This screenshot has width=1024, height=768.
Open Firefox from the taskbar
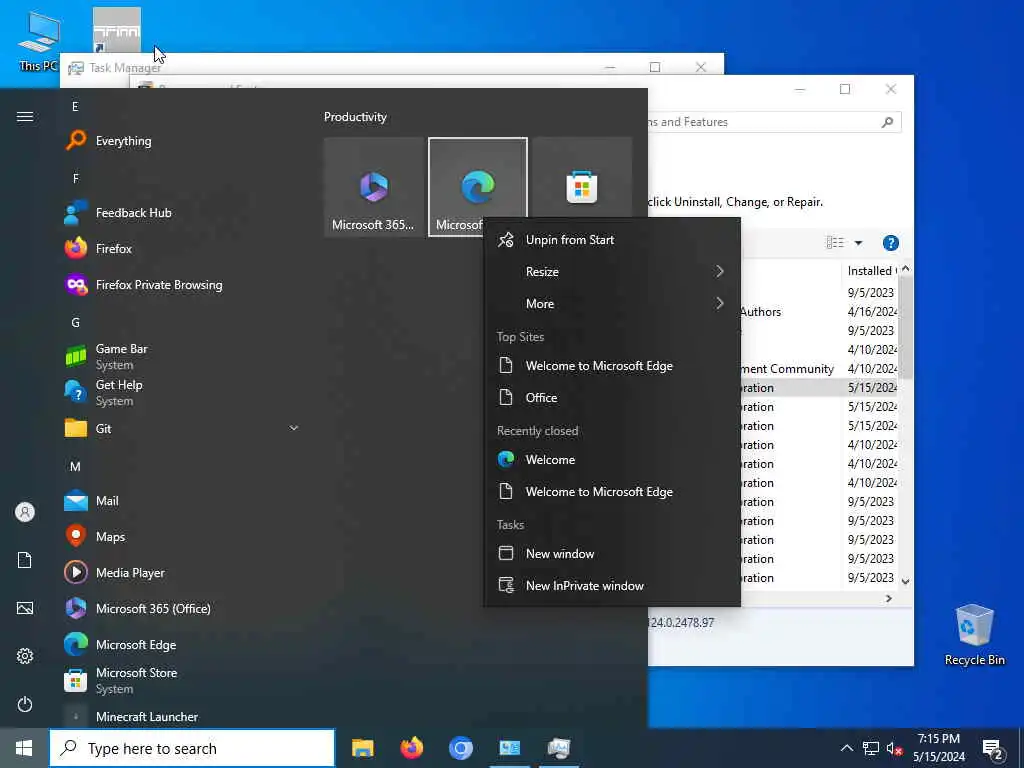(411, 748)
